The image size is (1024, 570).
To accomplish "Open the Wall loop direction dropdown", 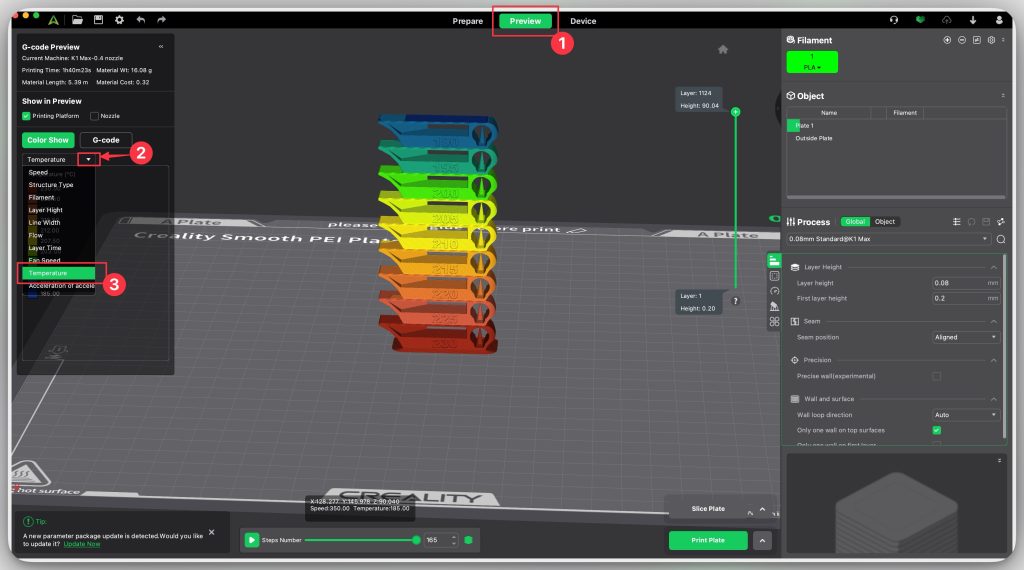I will click(x=964, y=414).
